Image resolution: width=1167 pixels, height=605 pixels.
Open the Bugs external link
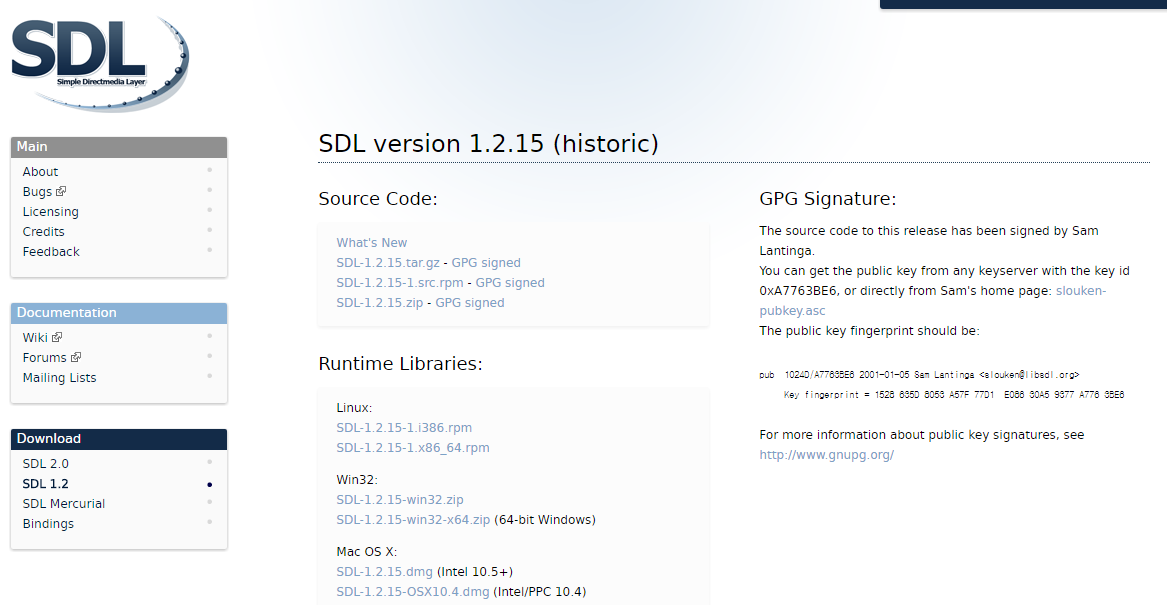pos(44,192)
